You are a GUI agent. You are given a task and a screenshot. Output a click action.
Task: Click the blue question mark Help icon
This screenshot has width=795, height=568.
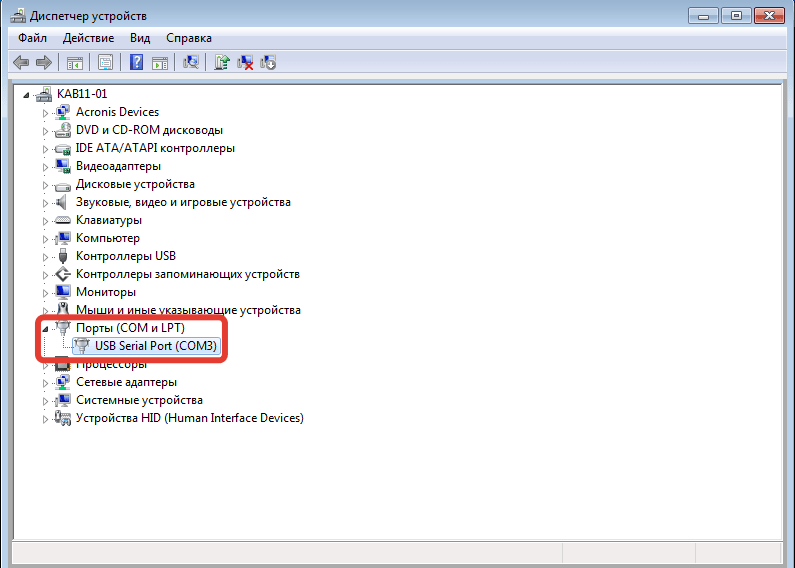point(136,62)
